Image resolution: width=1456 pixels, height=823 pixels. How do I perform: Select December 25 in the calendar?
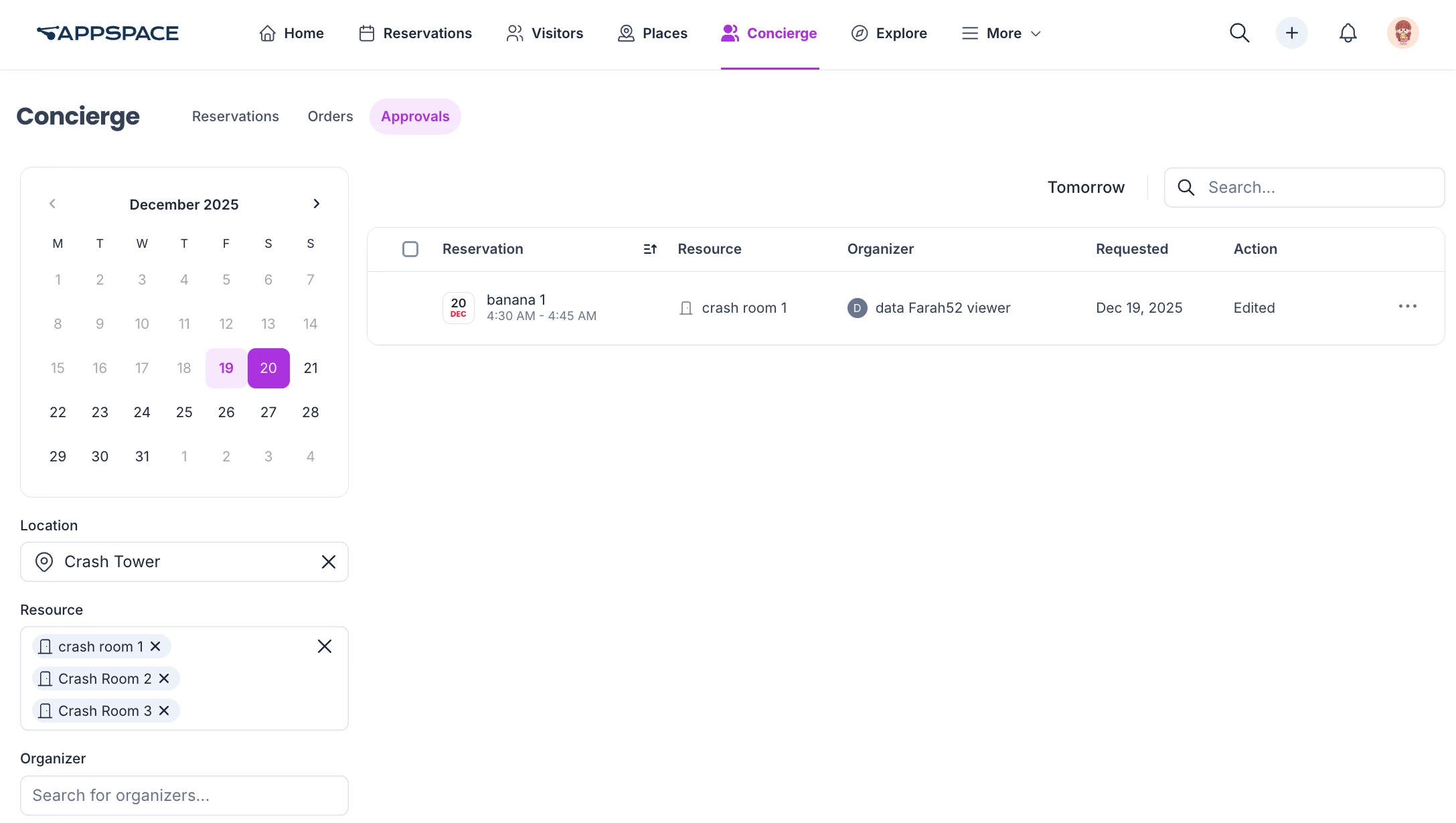coord(184,413)
